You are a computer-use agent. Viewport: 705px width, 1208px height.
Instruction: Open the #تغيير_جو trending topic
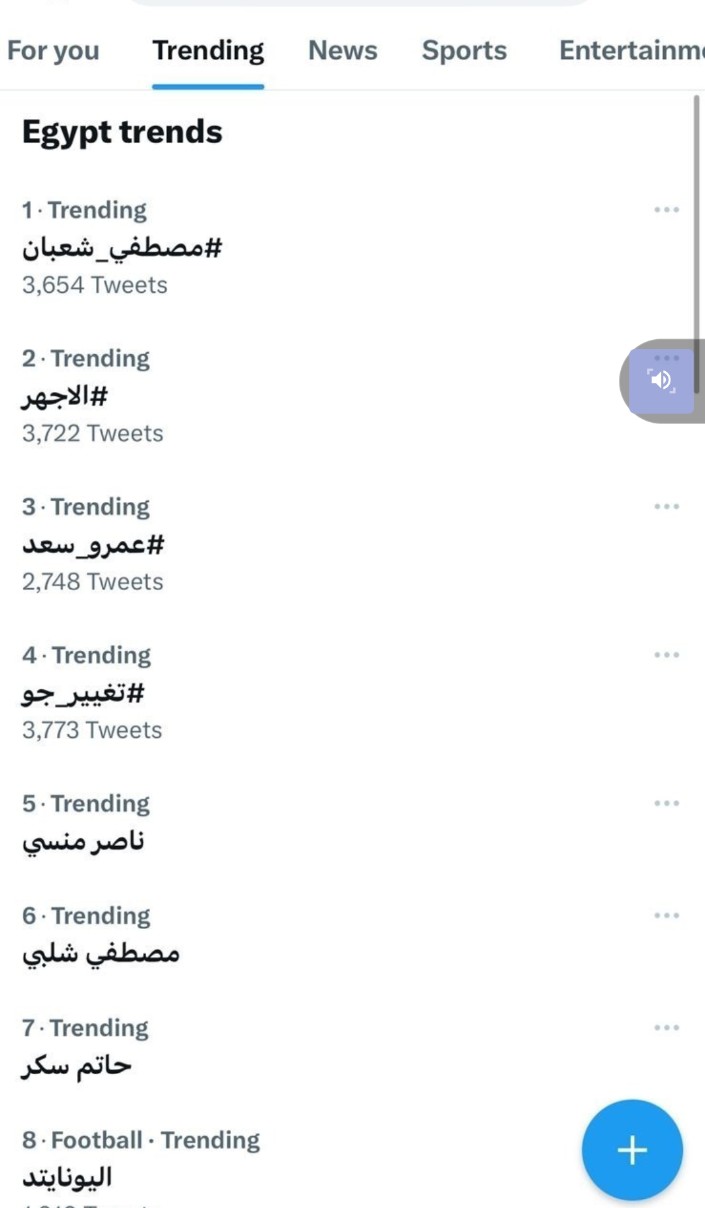[x=84, y=693]
